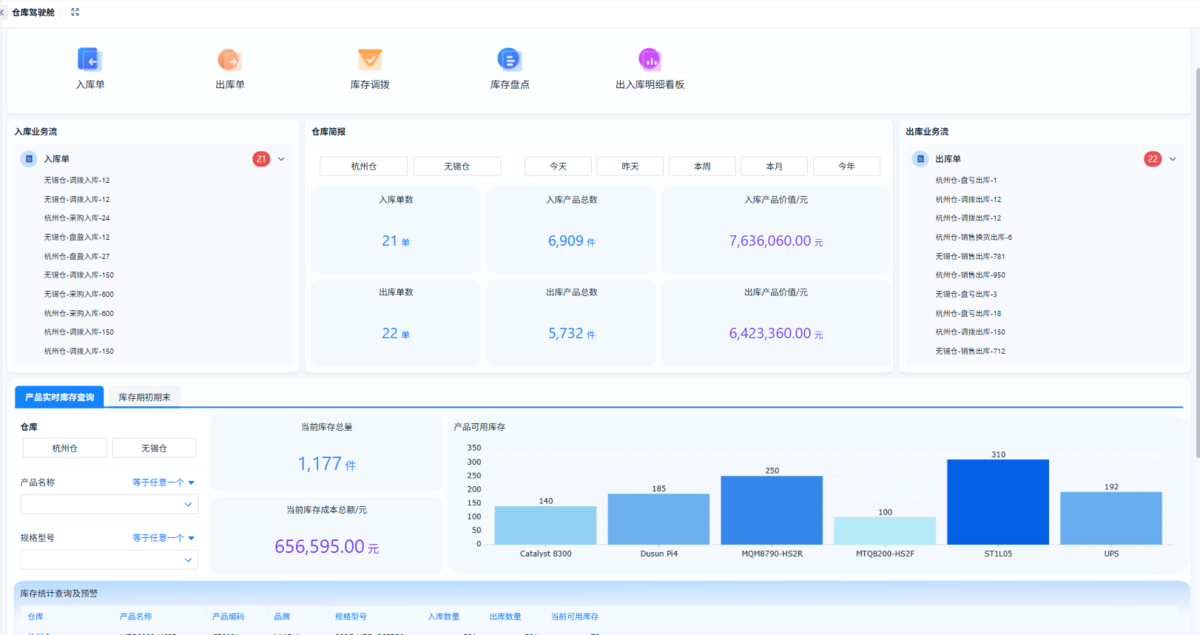
Task: Switch to 库存期初期末 tab
Action: click(x=144, y=397)
